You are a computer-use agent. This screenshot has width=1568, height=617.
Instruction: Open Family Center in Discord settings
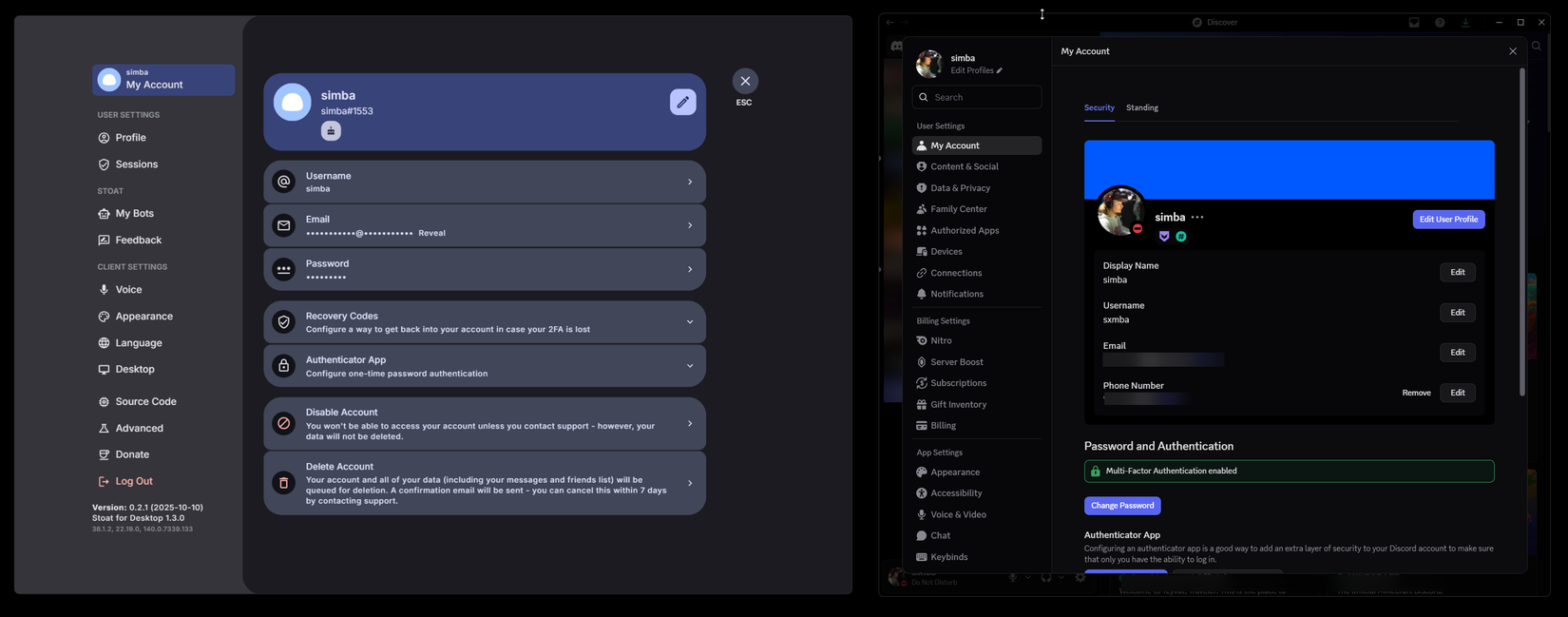pos(977,209)
